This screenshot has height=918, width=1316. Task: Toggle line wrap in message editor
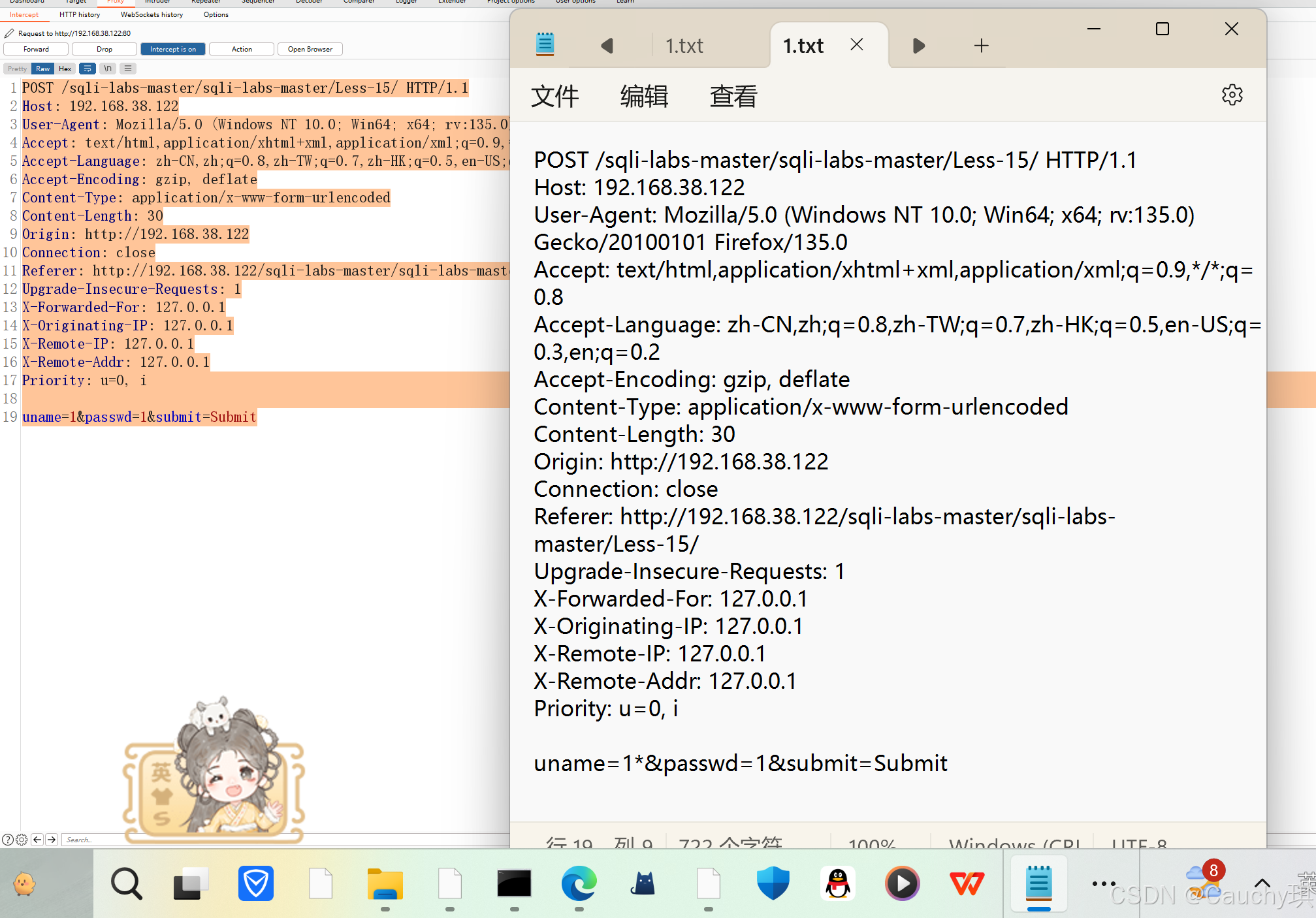(x=88, y=69)
